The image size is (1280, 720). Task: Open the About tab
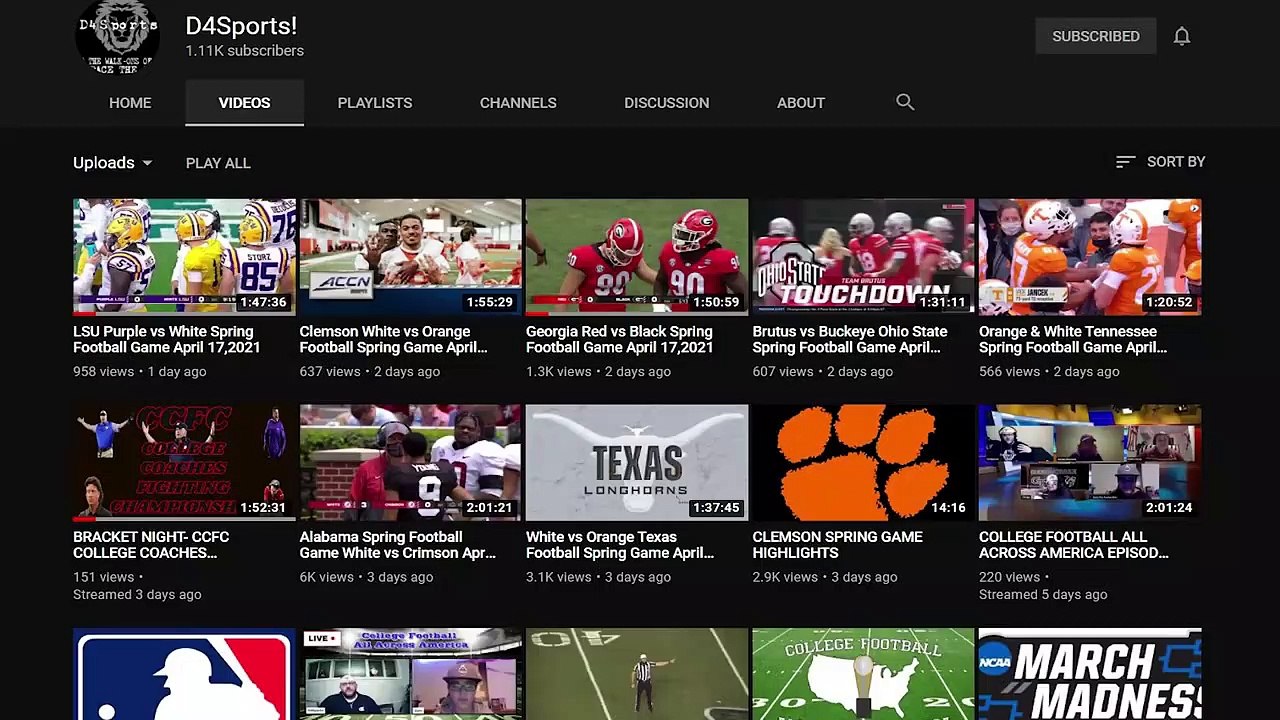[801, 103]
